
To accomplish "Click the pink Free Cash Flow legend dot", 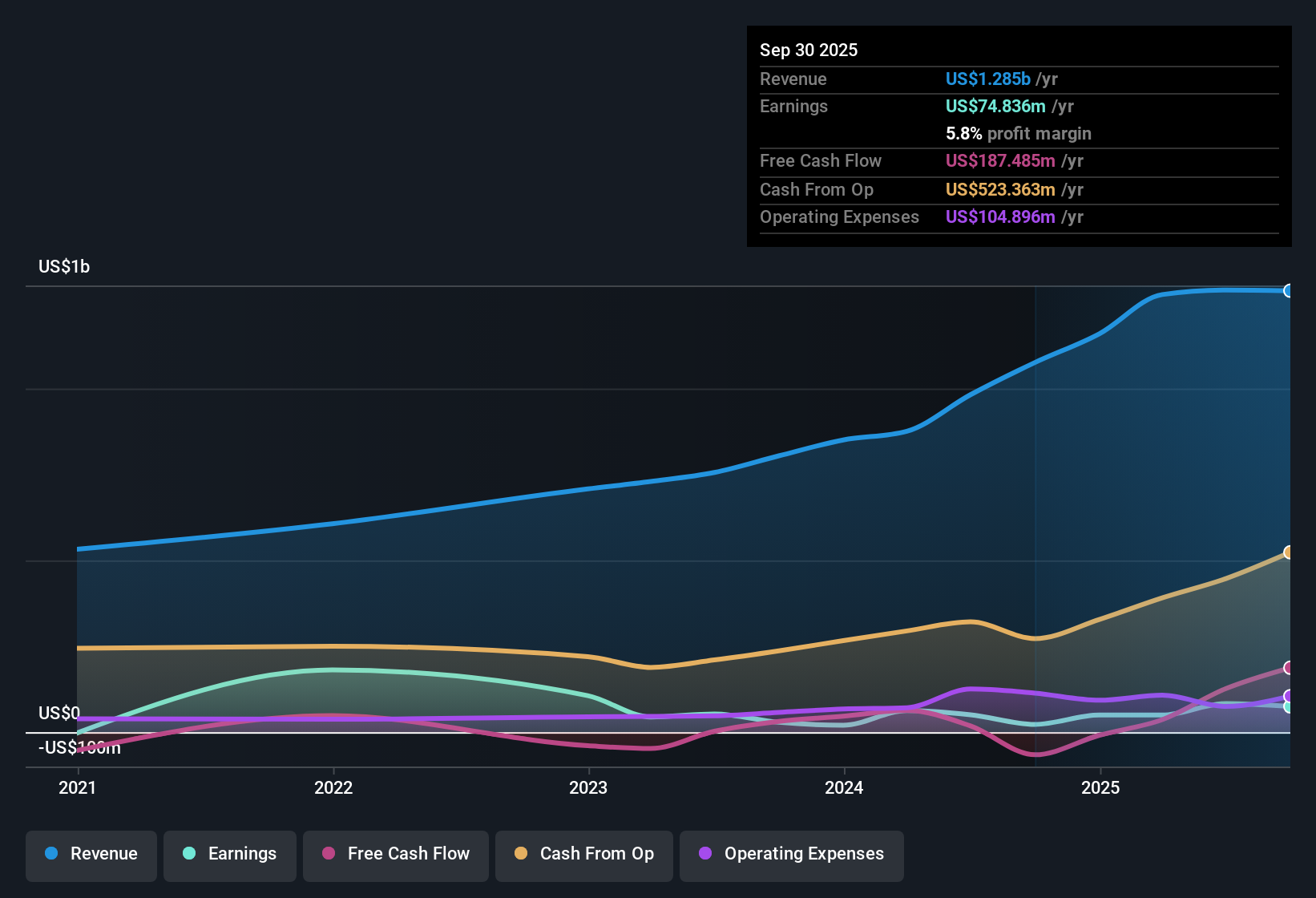I will coord(329,854).
